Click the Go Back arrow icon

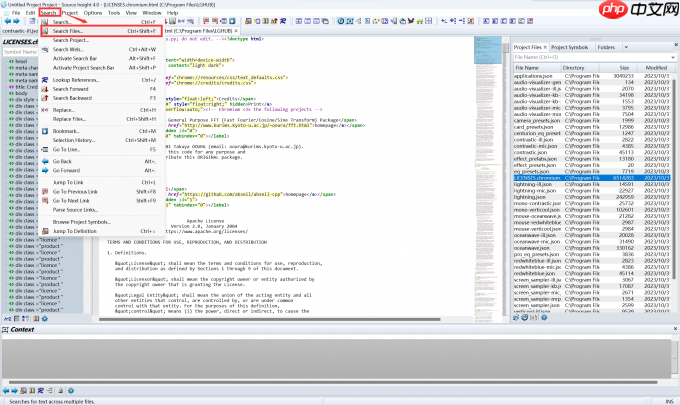point(44,161)
